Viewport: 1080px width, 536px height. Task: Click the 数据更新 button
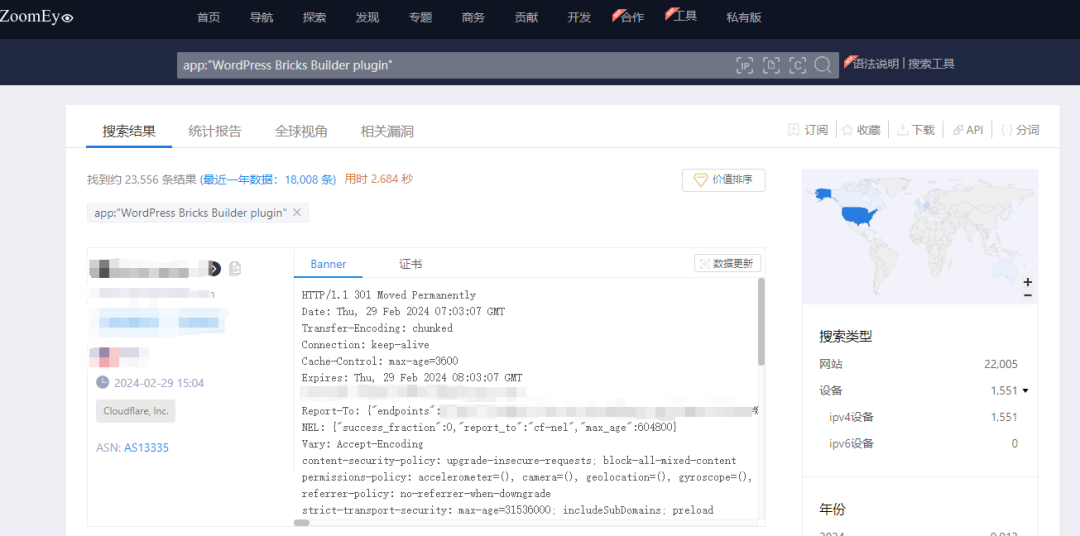coord(727,263)
